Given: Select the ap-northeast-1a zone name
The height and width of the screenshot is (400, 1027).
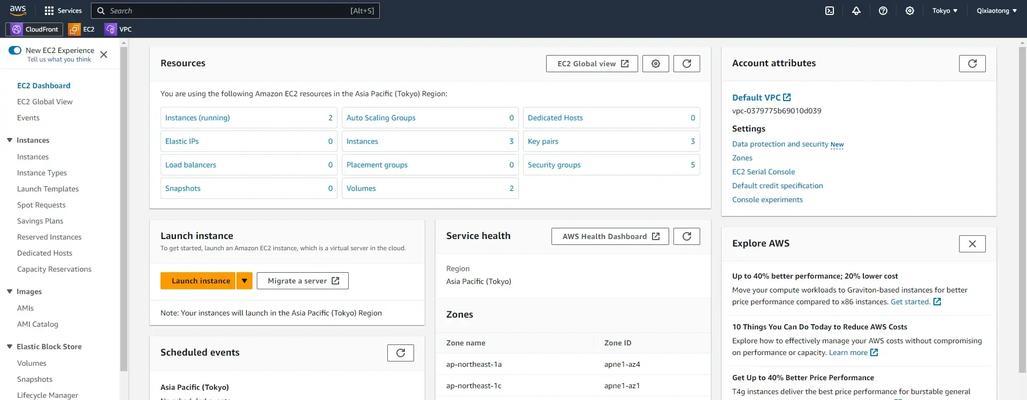Looking at the screenshot, I should tap(474, 364).
